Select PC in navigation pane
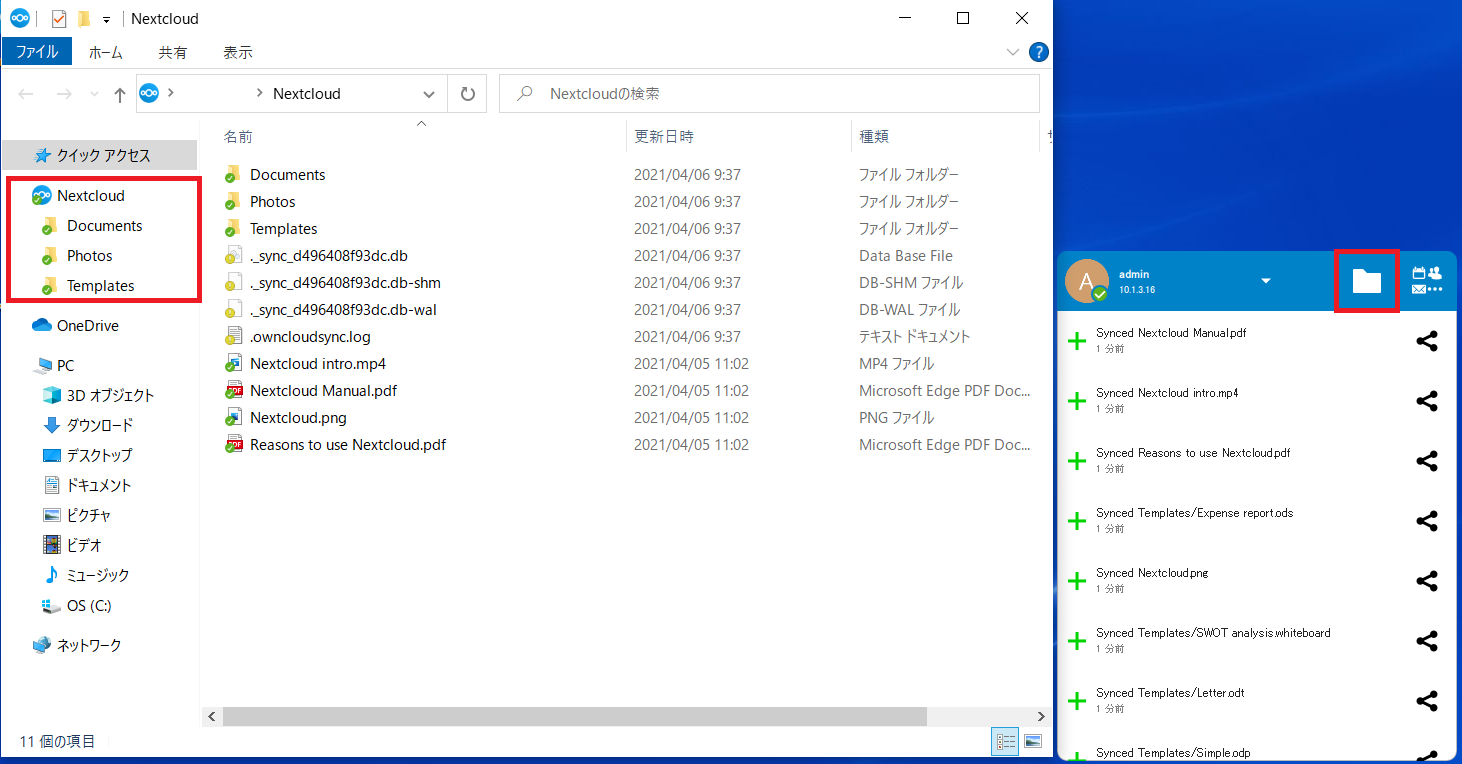The height and width of the screenshot is (764, 1462). coord(65,366)
